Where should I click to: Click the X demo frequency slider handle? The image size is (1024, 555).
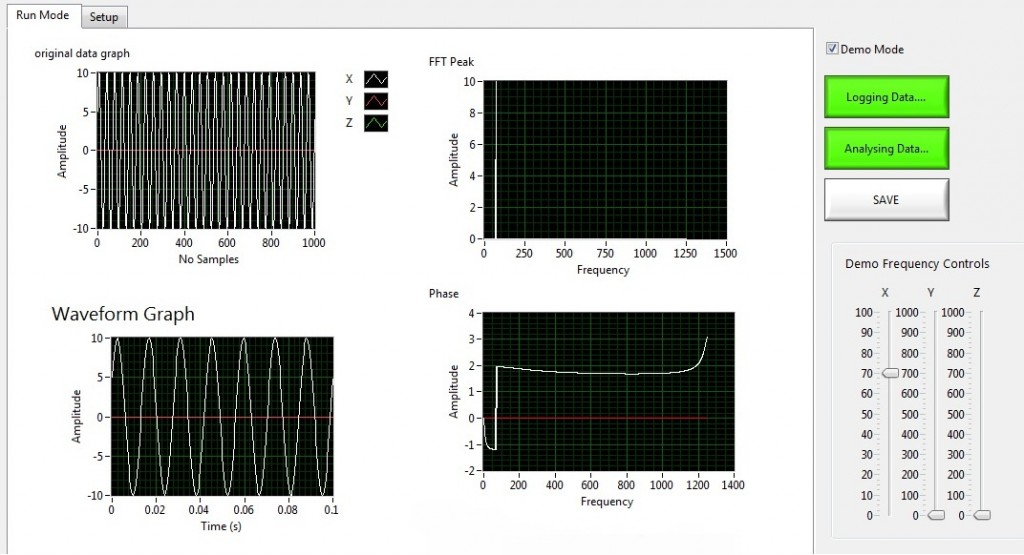[890, 373]
